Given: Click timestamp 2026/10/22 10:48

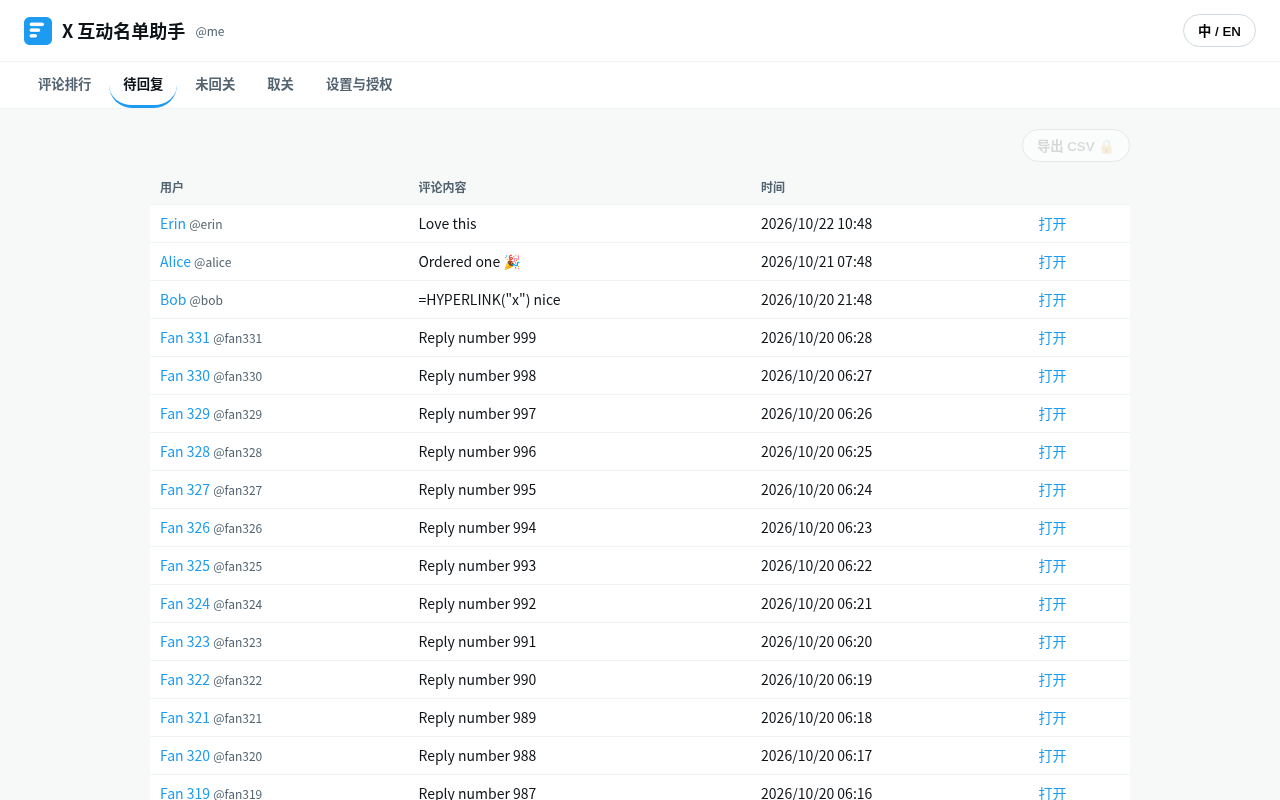Looking at the screenshot, I should coord(816,224).
